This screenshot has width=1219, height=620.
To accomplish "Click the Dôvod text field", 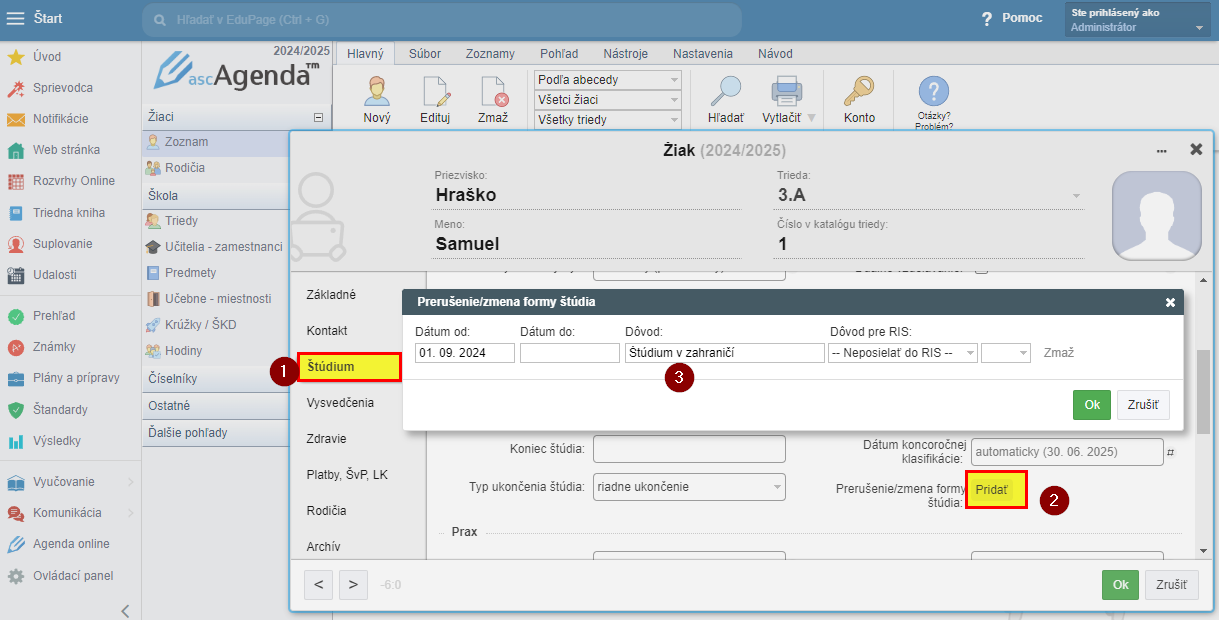I will pyautogui.click(x=724, y=353).
